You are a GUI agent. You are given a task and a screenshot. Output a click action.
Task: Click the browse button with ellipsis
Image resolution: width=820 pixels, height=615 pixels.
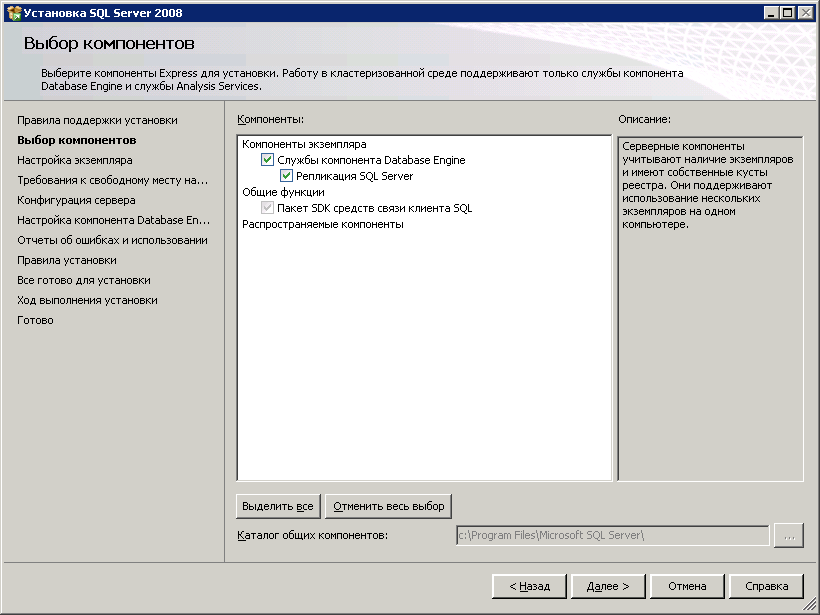pos(788,536)
